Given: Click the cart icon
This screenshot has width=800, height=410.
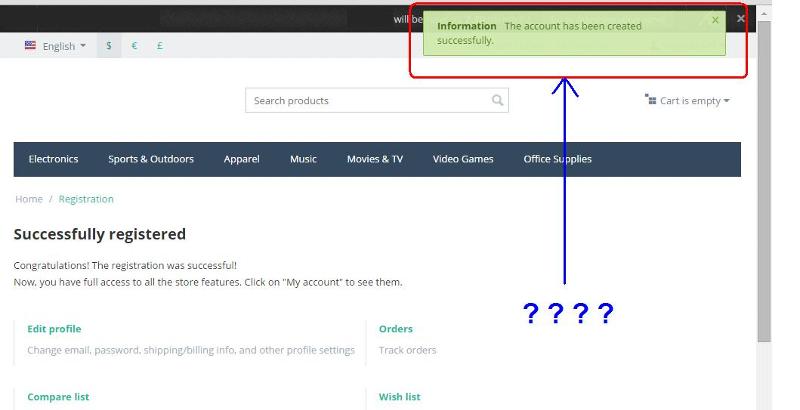Looking at the screenshot, I should coord(651,100).
